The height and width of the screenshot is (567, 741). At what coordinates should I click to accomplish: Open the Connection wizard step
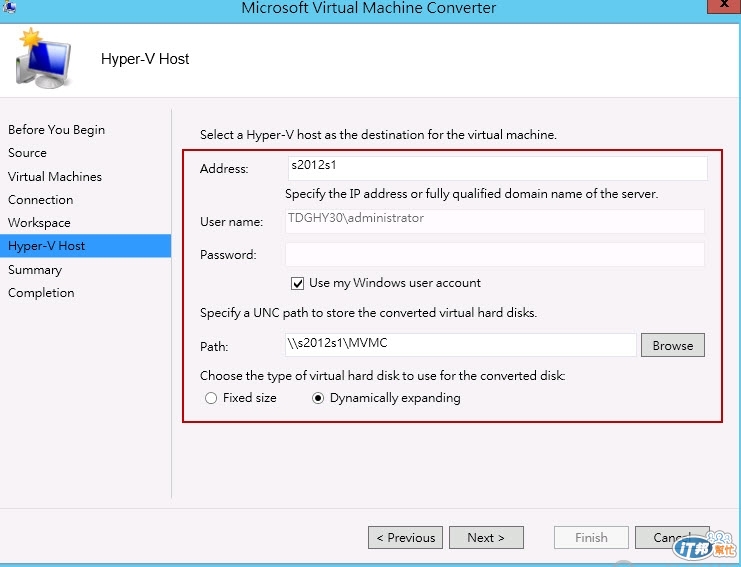click(41, 200)
